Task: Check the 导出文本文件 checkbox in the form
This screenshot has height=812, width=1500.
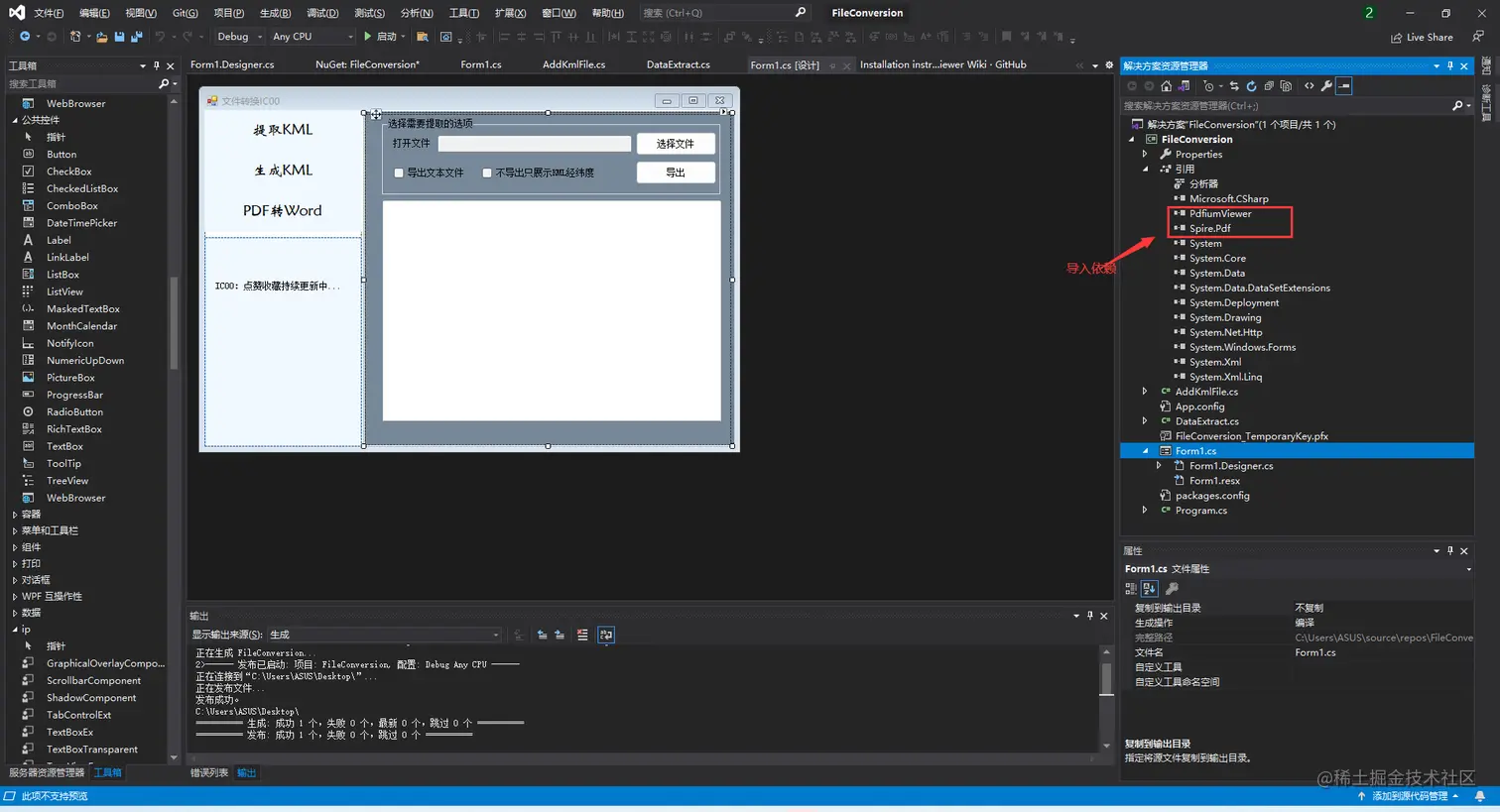Action: click(399, 173)
